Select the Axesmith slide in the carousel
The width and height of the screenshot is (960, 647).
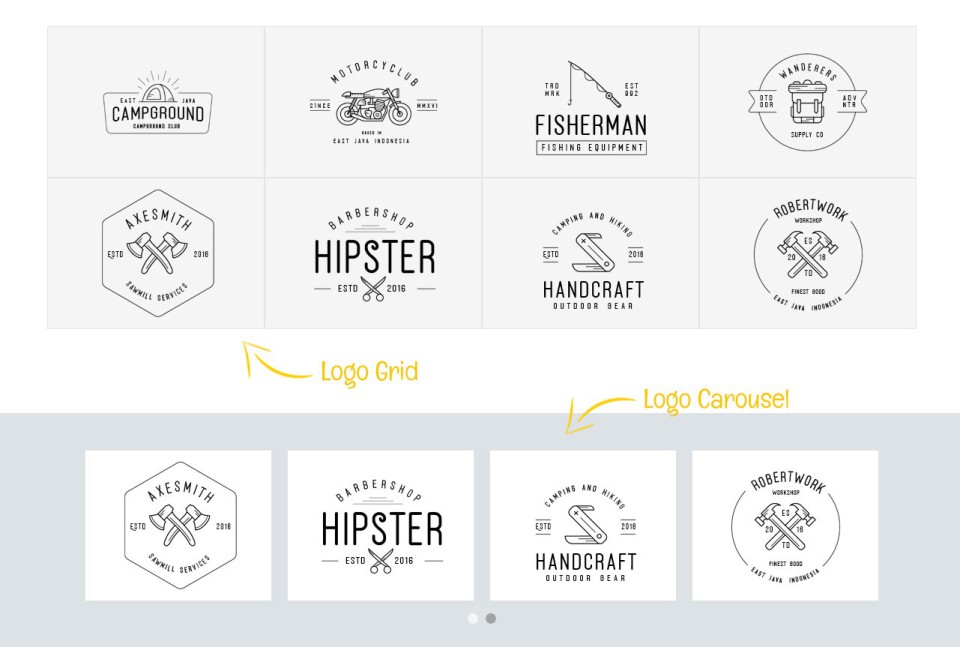pos(178,526)
